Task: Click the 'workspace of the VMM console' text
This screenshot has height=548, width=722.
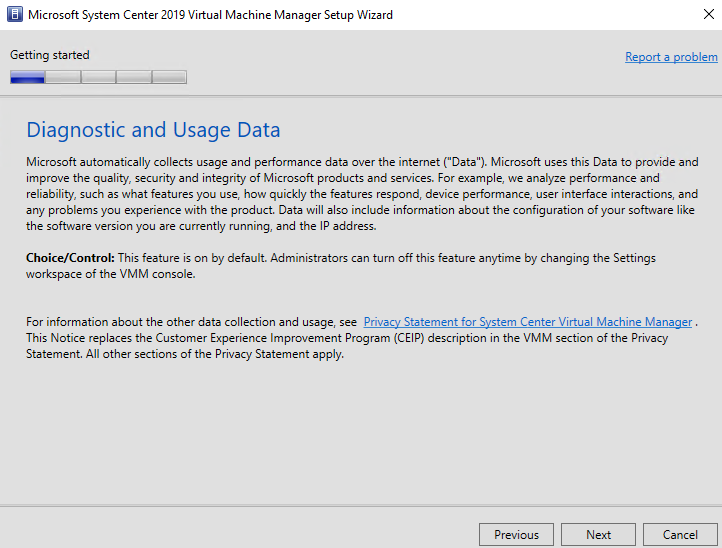Action: [111, 274]
